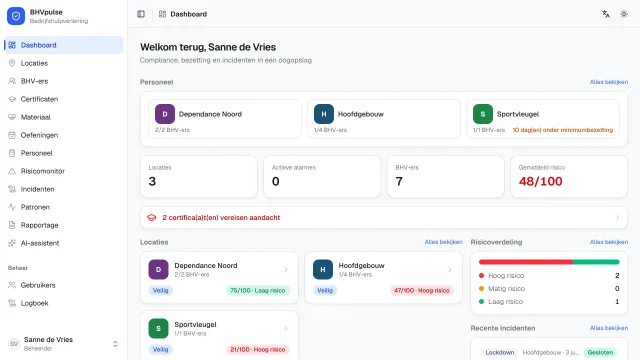Click the Rapportage document icon
This screenshot has height=360, width=640.
[x=12, y=225]
